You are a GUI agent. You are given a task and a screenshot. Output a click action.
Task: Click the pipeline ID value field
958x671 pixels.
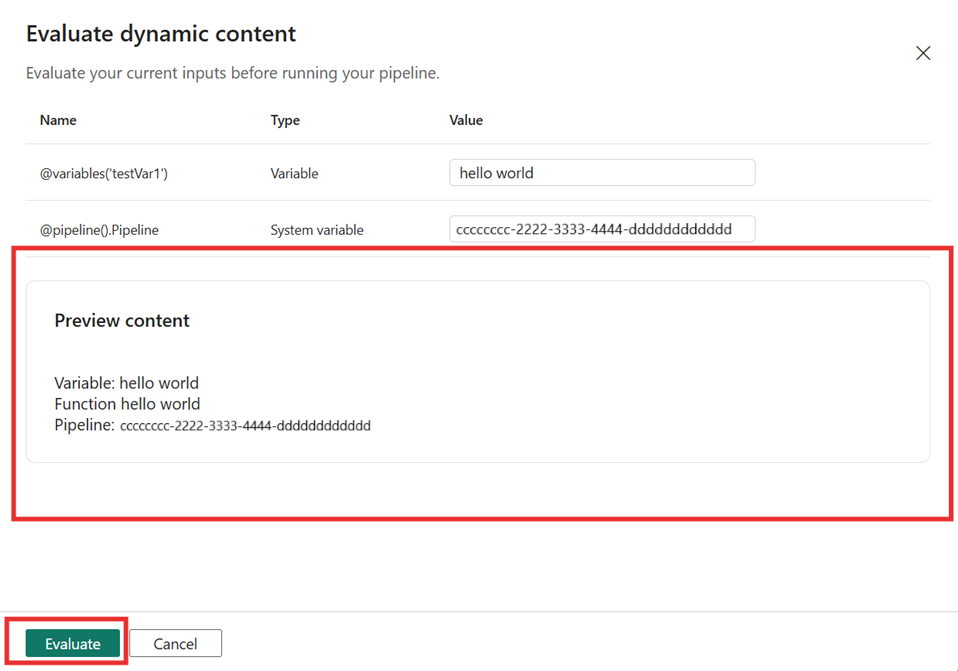pos(601,229)
